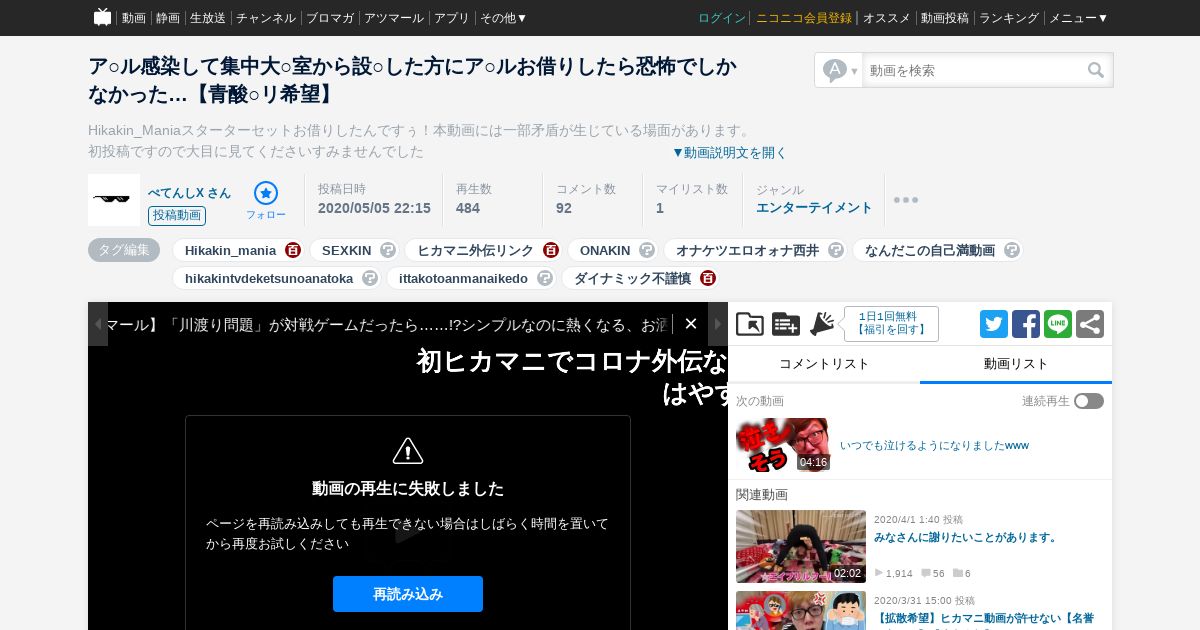
Task: Open the ランキング link
Action: (1009, 18)
